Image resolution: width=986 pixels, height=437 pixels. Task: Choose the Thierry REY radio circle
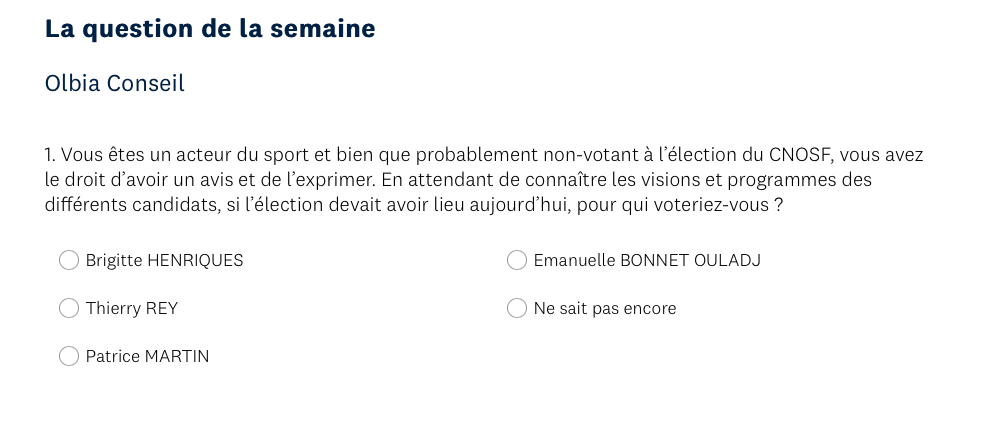click(x=69, y=308)
